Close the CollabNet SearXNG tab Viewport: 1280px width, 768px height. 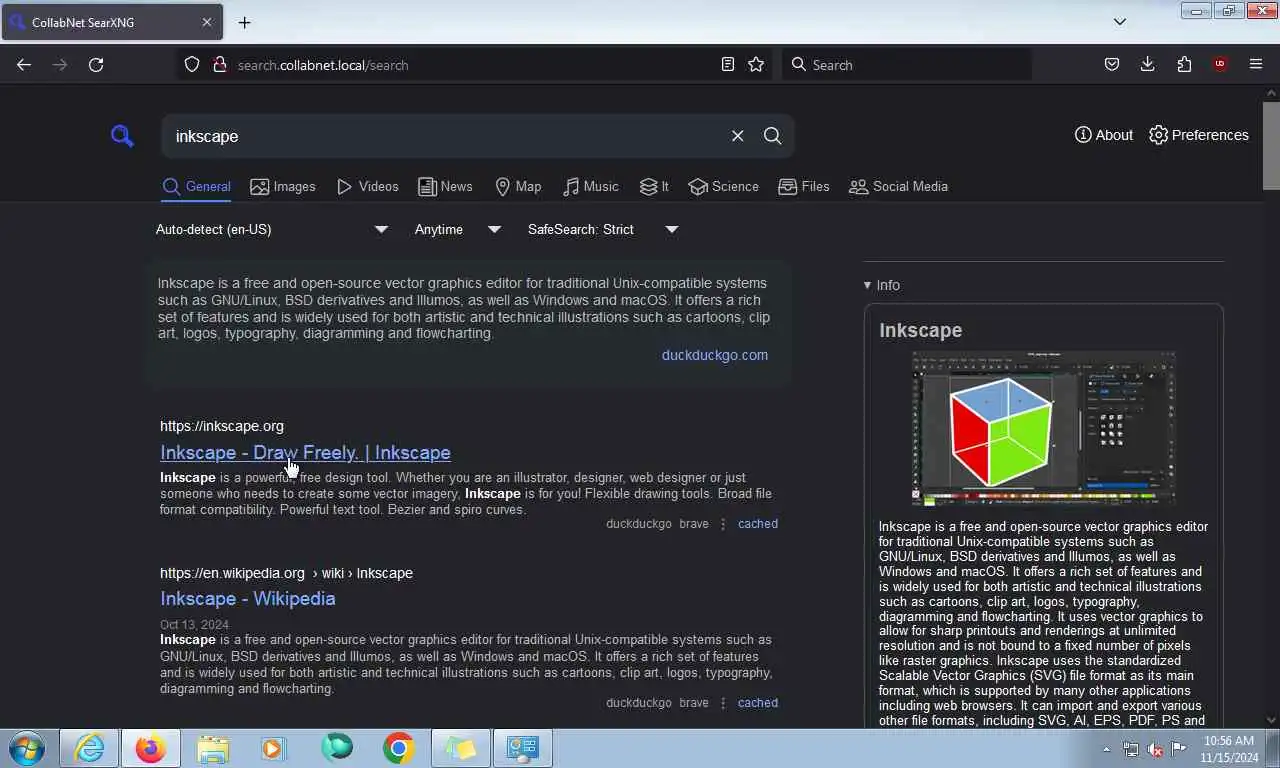207,22
